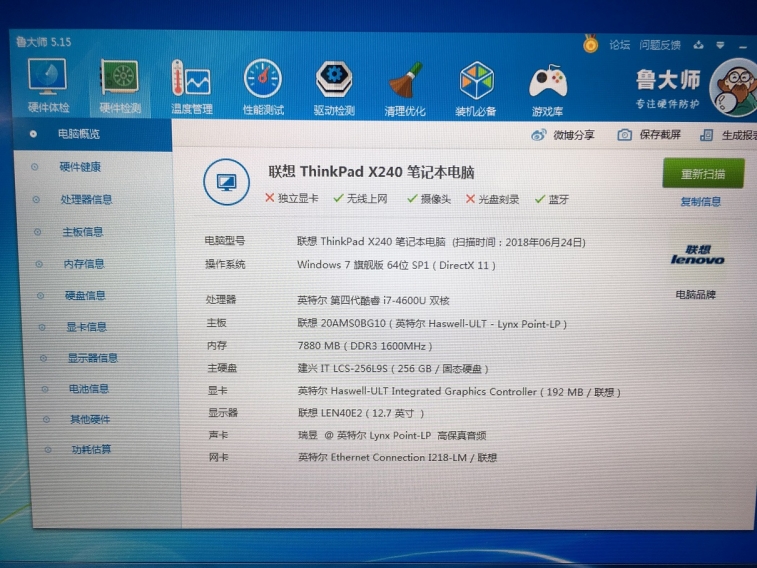Select 主板信息 sidebar item

pos(83,232)
